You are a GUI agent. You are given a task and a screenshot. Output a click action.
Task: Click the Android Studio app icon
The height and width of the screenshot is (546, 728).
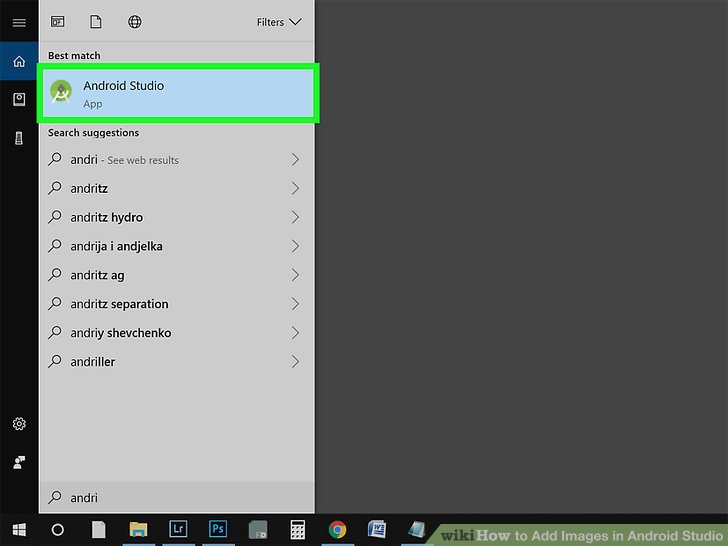(x=61, y=91)
